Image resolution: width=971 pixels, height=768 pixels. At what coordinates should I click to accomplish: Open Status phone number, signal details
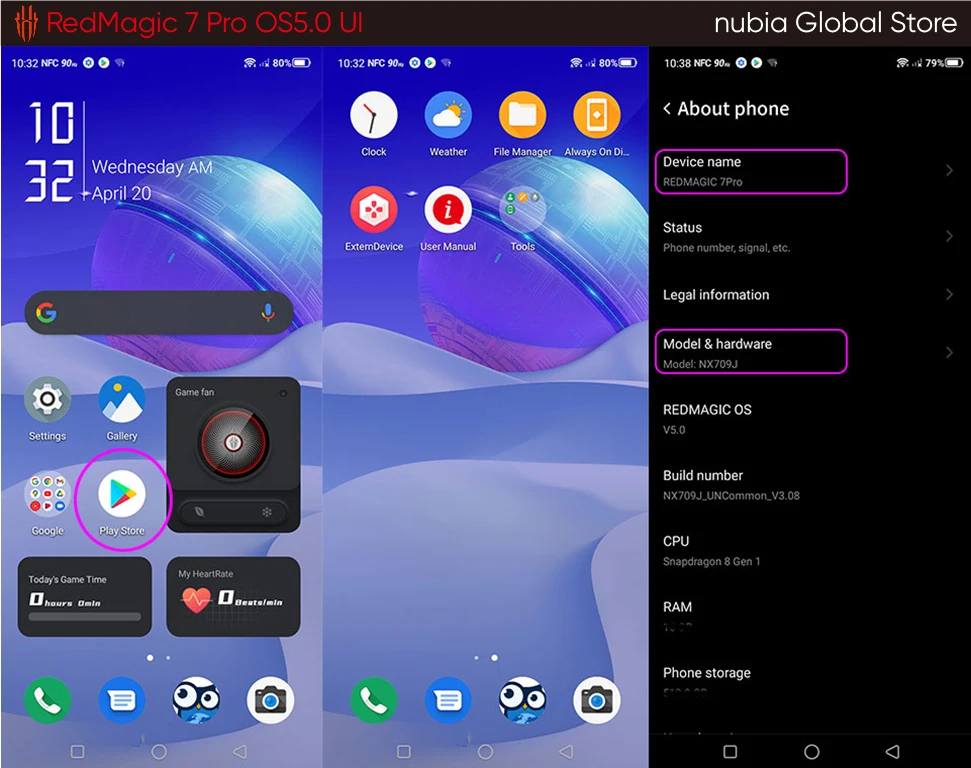[809, 237]
